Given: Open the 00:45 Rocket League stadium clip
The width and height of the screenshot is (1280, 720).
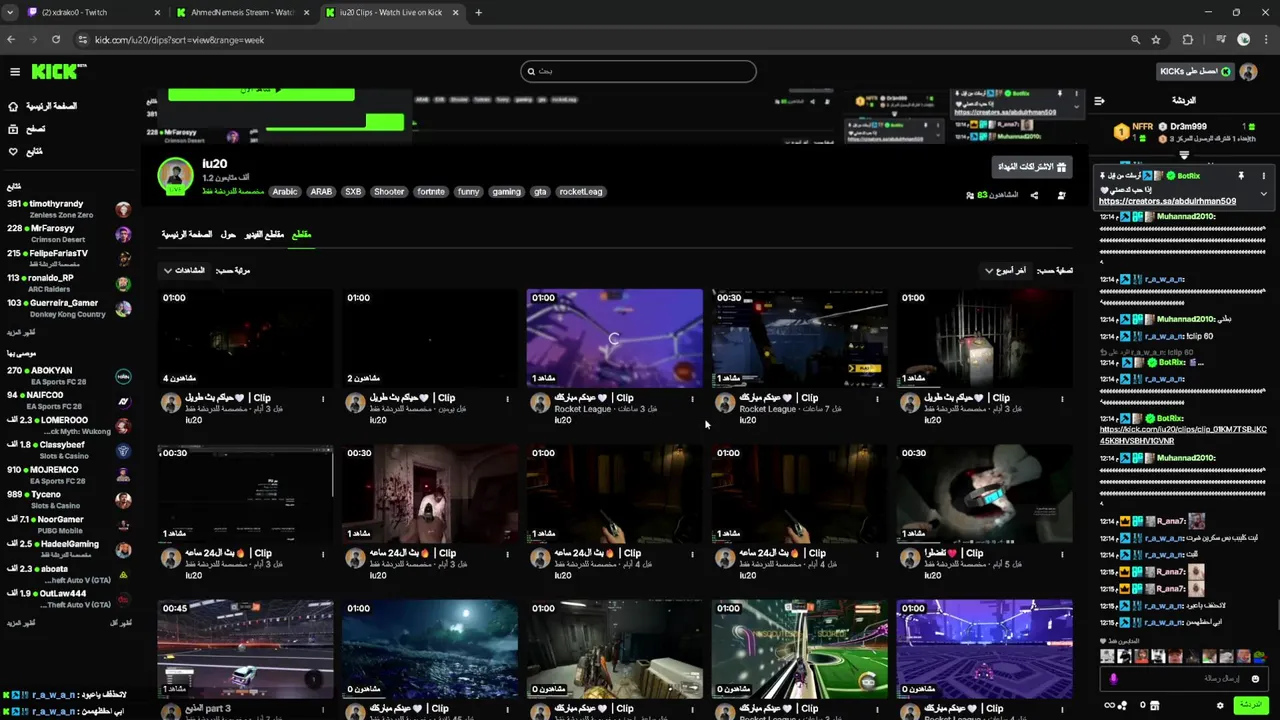Looking at the screenshot, I should pyautogui.click(x=245, y=648).
